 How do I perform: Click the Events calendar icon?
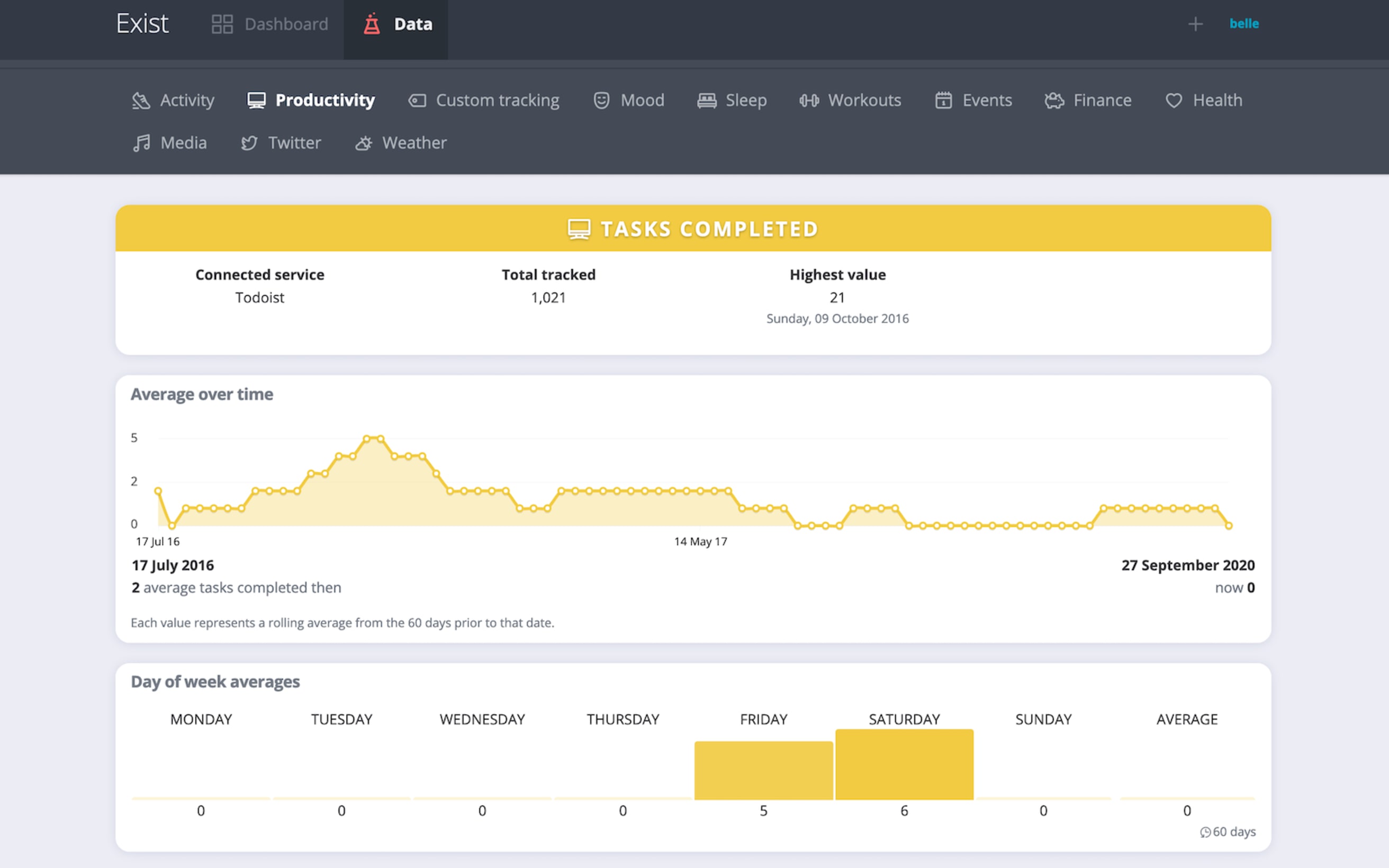point(943,99)
